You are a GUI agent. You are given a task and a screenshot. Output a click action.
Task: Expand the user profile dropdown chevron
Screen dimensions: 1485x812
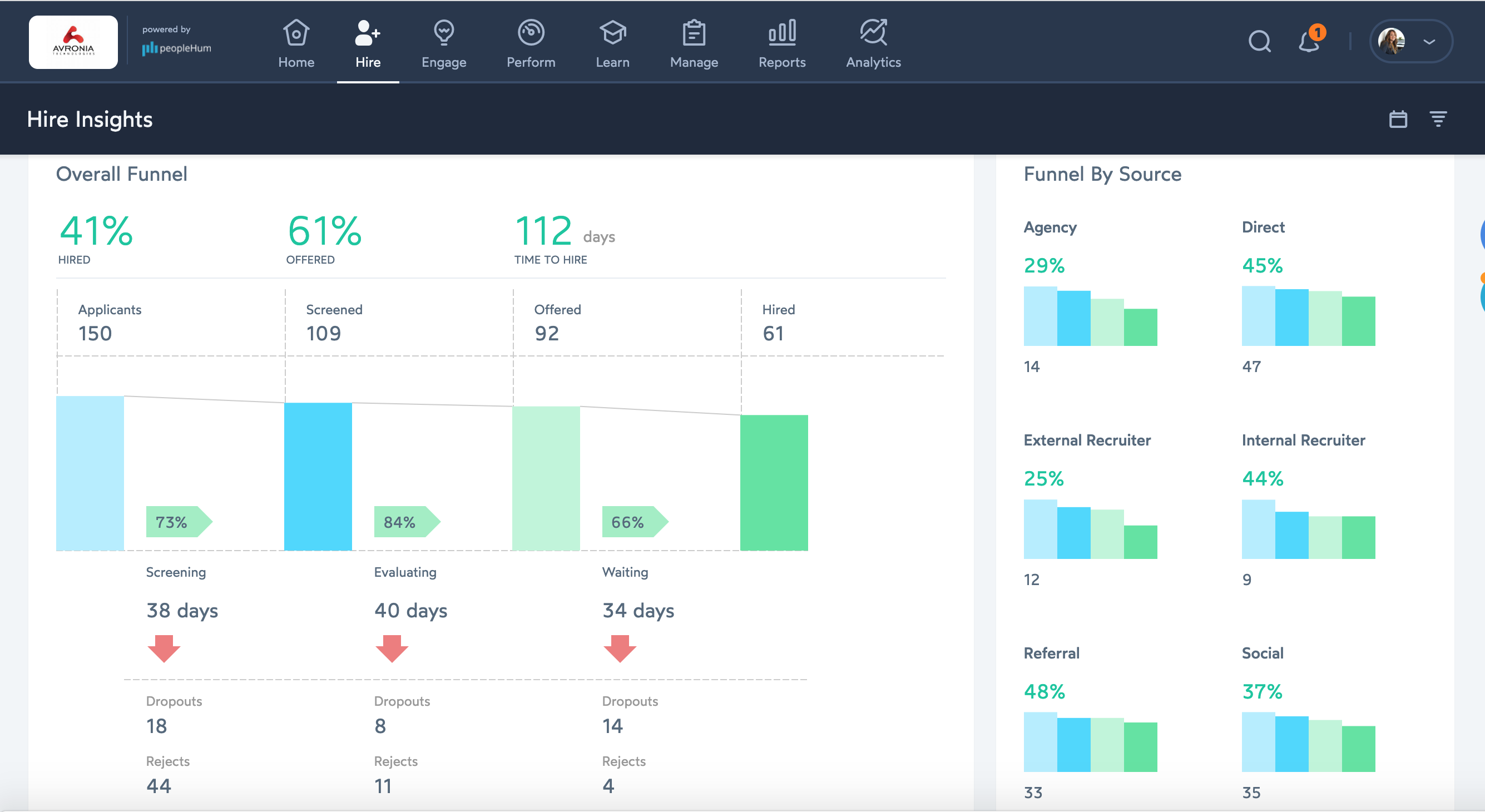pyautogui.click(x=1429, y=42)
